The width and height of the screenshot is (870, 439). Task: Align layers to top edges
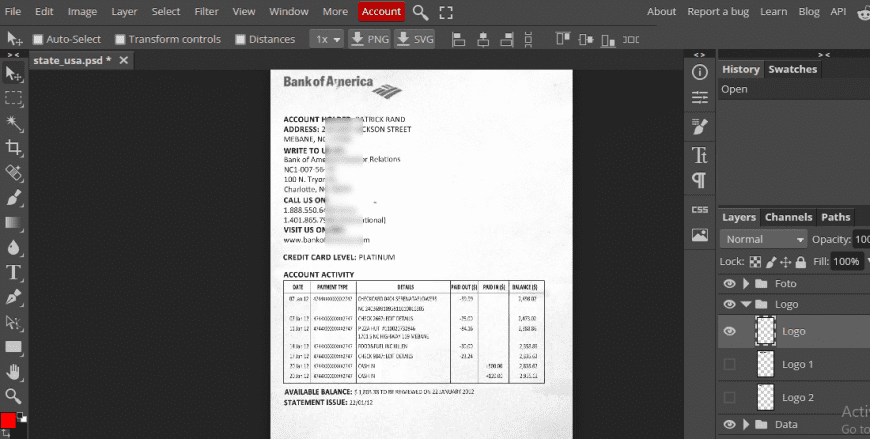[563, 39]
